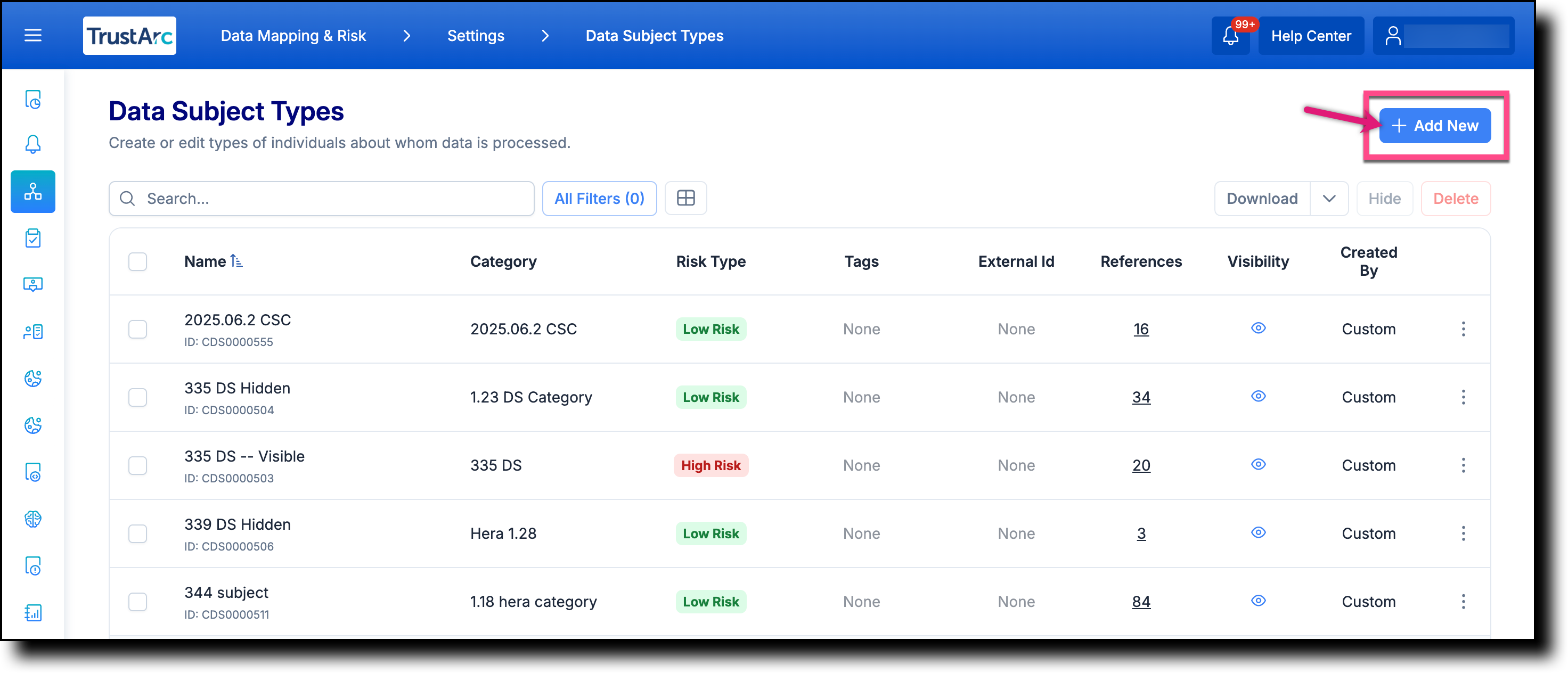The width and height of the screenshot is (1568, 673).
Task: Check the 344 subject row checkbox
Action: (137, 602)
